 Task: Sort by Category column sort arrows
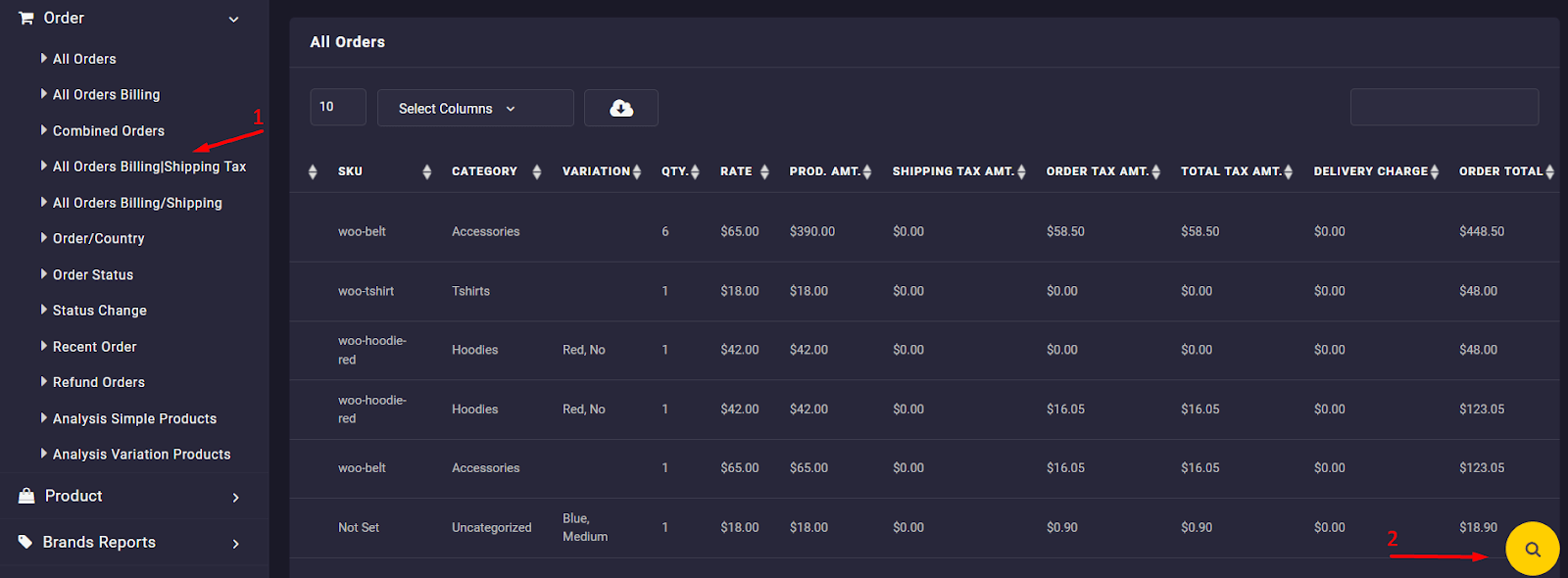click(x=536, y=171)
